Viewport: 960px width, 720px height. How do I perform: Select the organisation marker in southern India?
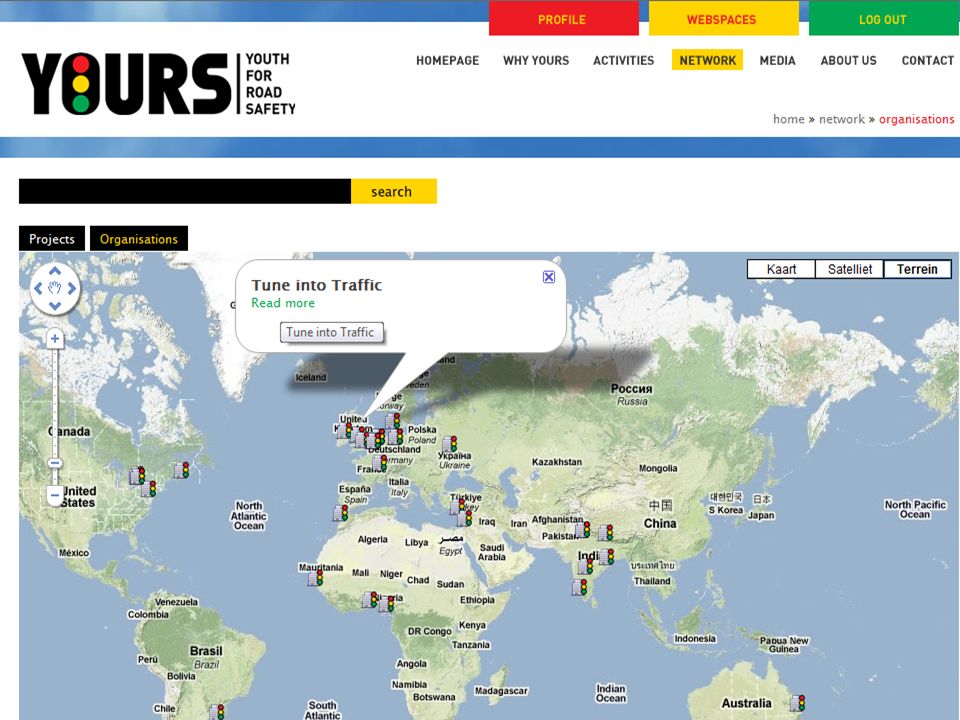click(x=580, y=587)
